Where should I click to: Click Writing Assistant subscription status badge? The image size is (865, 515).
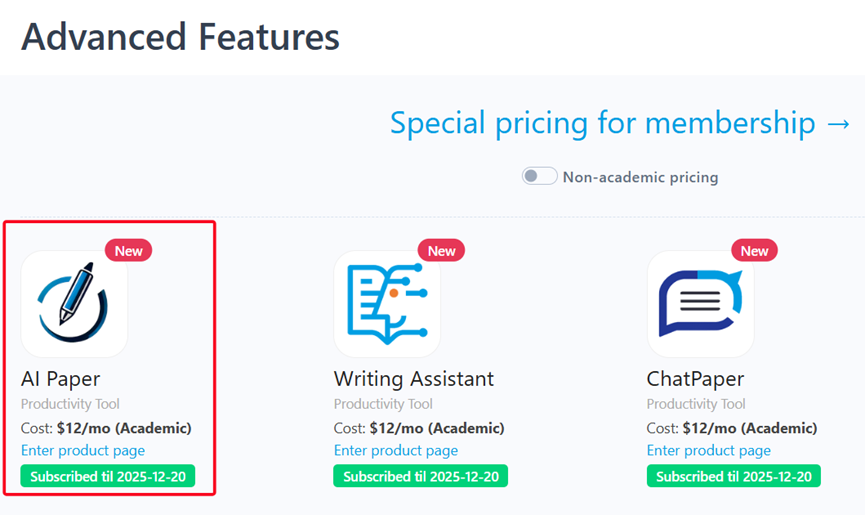(421, 476)
